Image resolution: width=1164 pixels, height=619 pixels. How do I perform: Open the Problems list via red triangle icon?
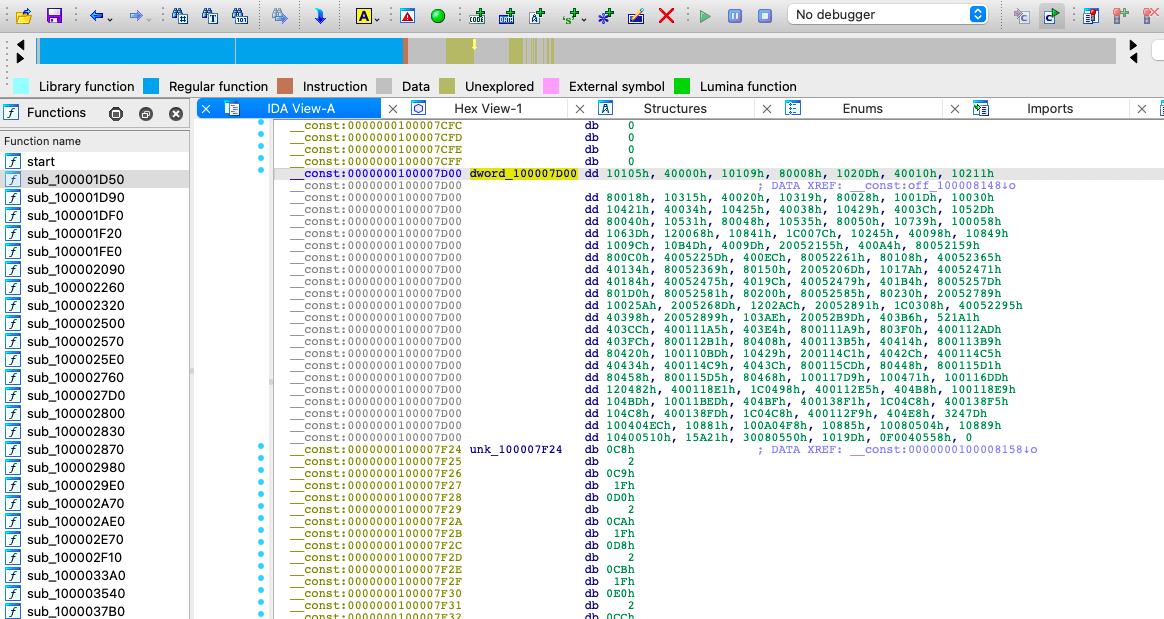click(x=406, y=14)
